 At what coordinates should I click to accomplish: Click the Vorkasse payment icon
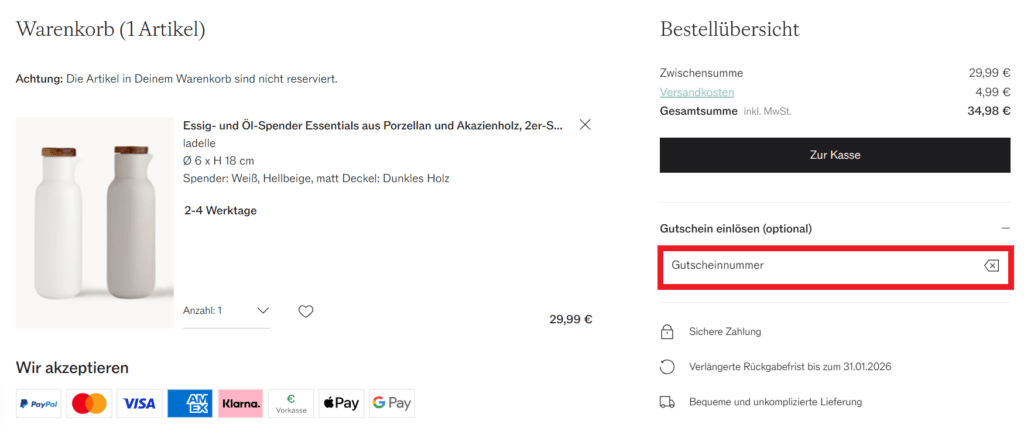point(290,403)
